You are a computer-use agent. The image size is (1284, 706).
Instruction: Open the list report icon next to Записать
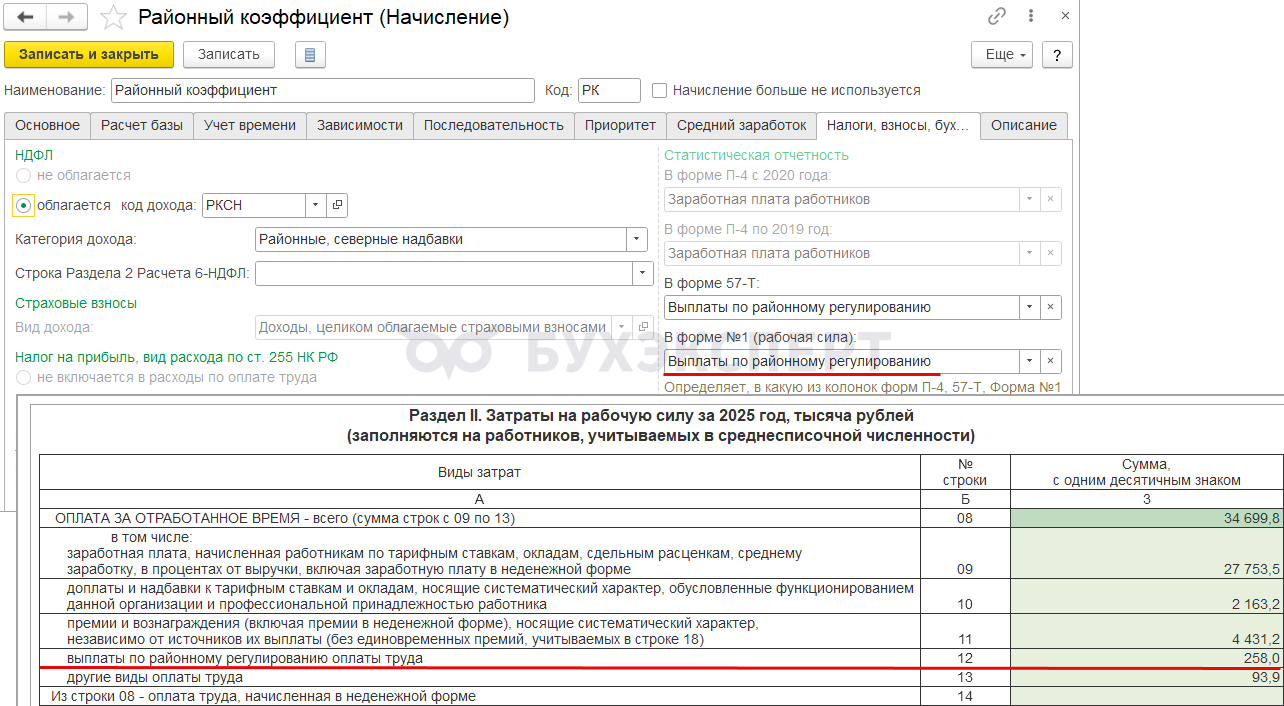[x=311, y=54]
